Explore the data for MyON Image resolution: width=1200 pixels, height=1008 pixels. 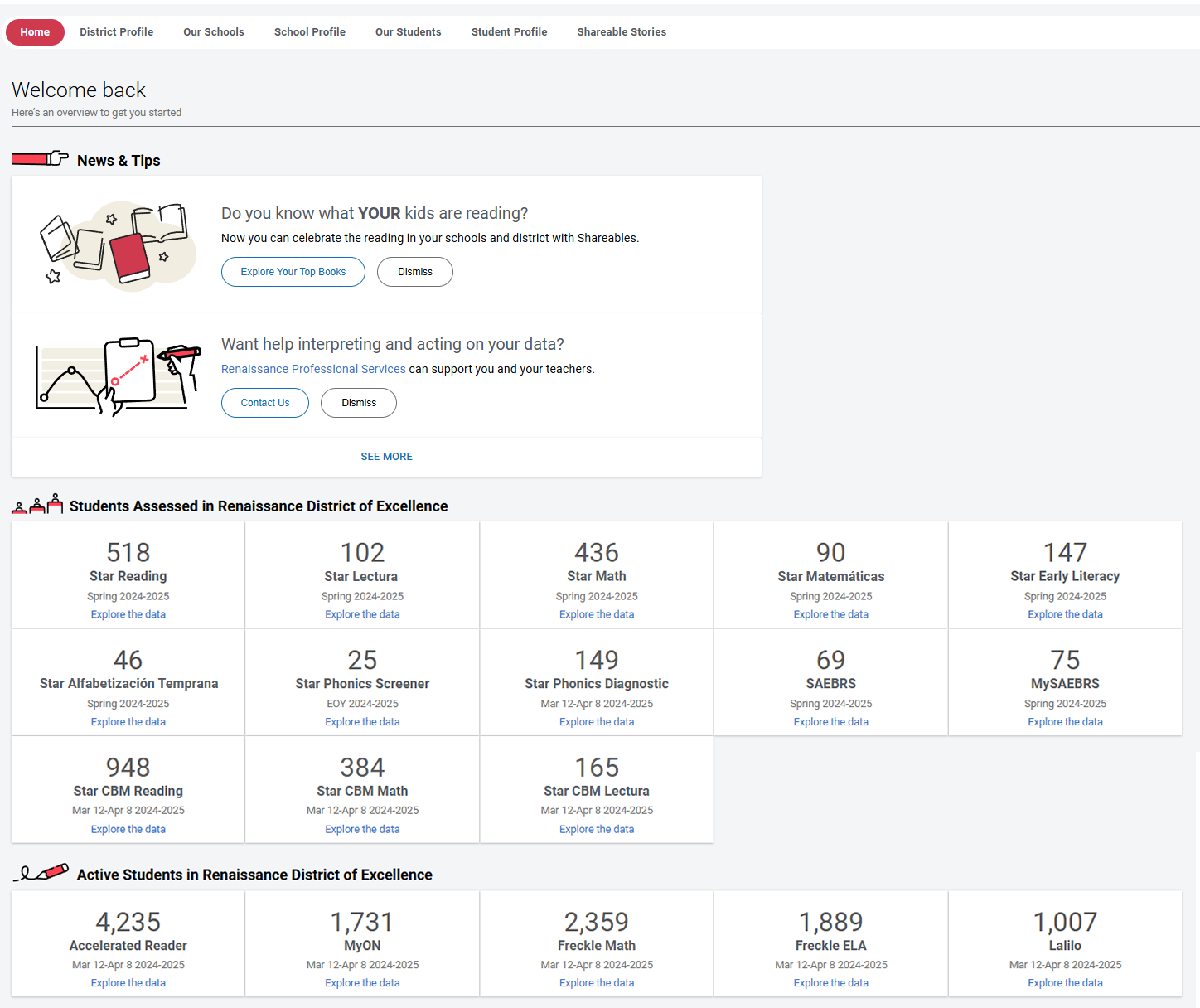tap(362, 983)
